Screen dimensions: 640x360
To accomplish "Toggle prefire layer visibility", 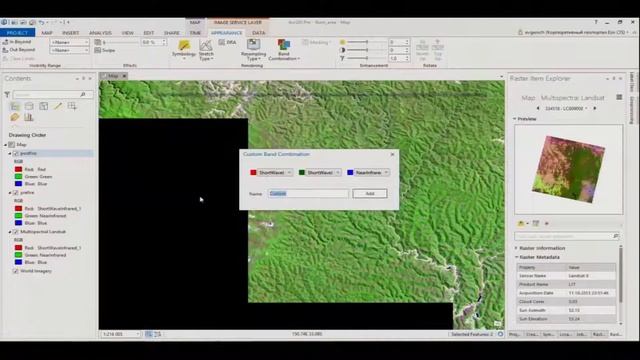I will (x=16, y=193).
